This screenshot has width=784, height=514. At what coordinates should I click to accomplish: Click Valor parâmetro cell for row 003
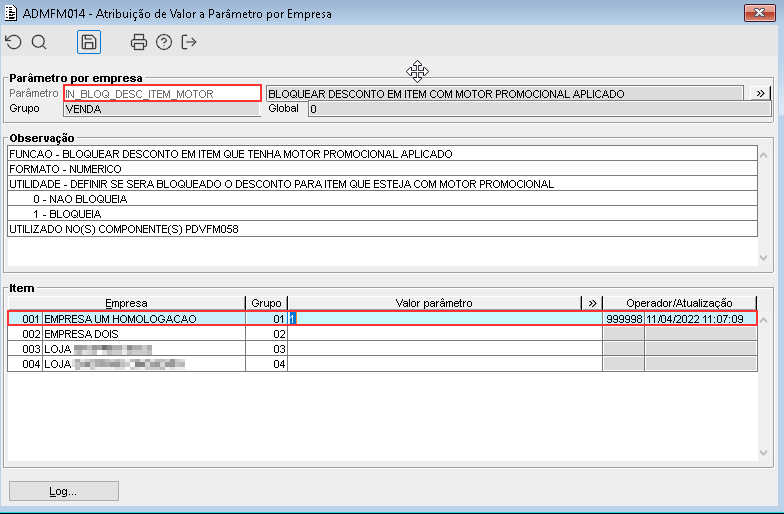(444, 348)
